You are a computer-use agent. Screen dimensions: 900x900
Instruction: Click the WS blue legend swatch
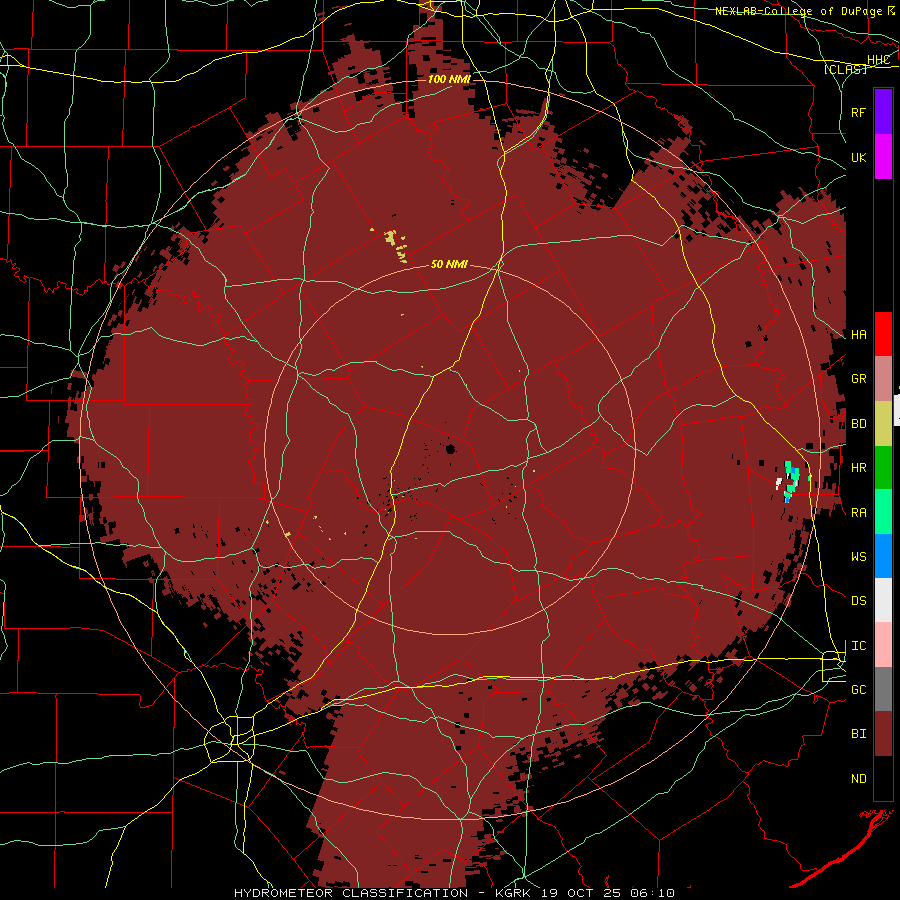pyautogui.click(x=883, y=556)
